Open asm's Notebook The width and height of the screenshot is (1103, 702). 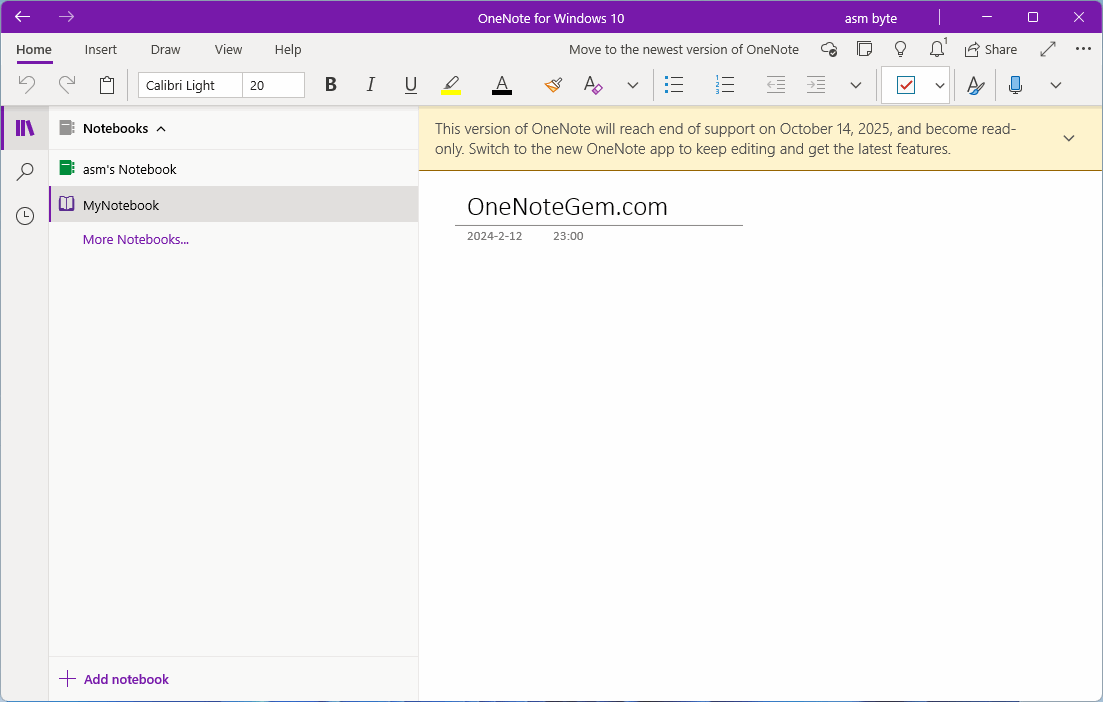pos(234,169)
